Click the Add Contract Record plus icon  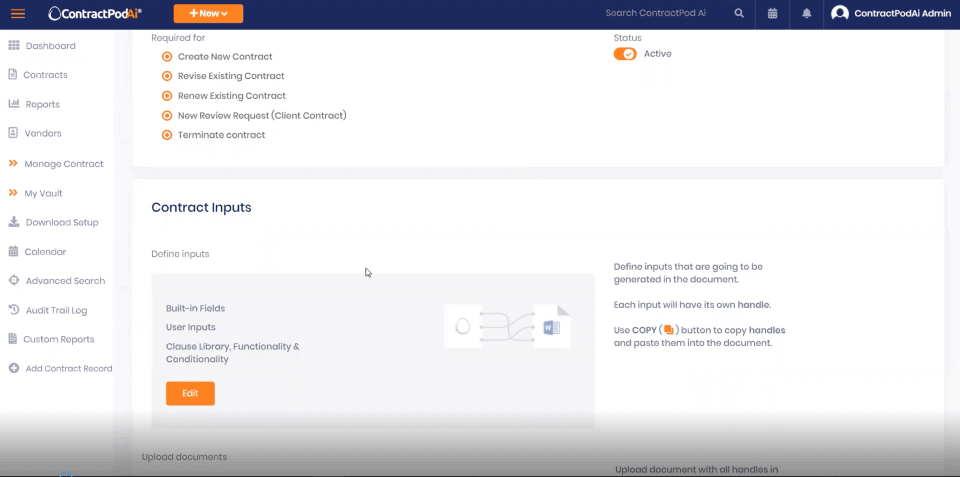(13, 368)
